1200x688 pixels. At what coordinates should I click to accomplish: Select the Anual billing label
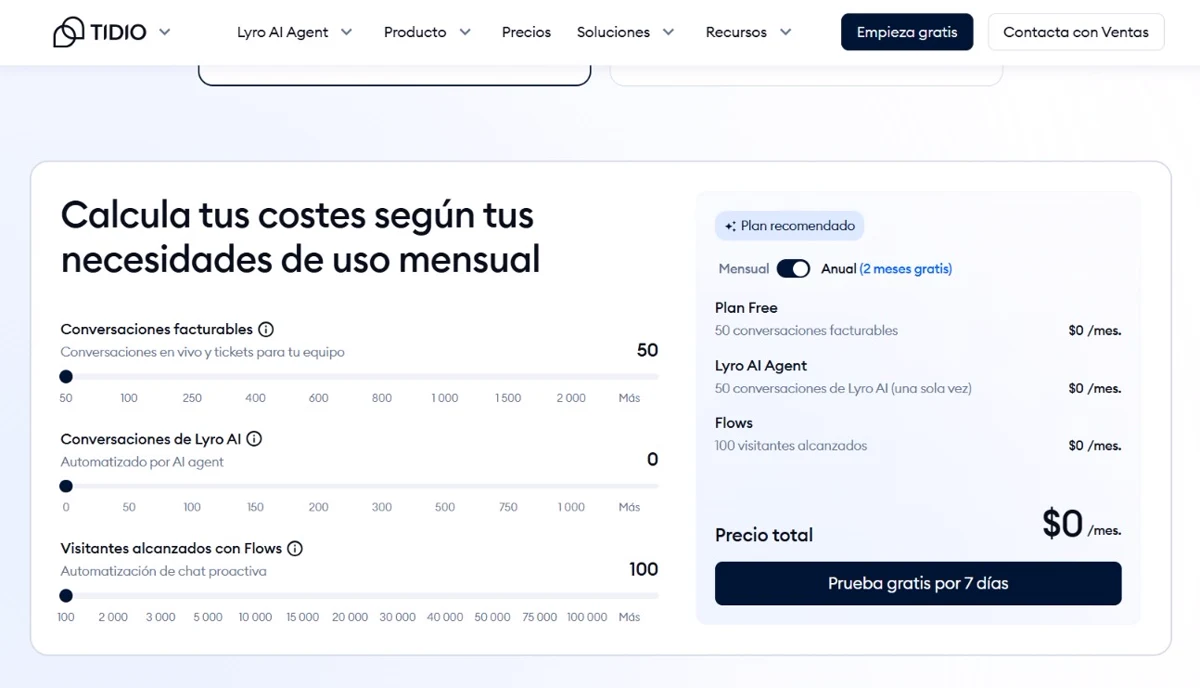tap(839, 269)
